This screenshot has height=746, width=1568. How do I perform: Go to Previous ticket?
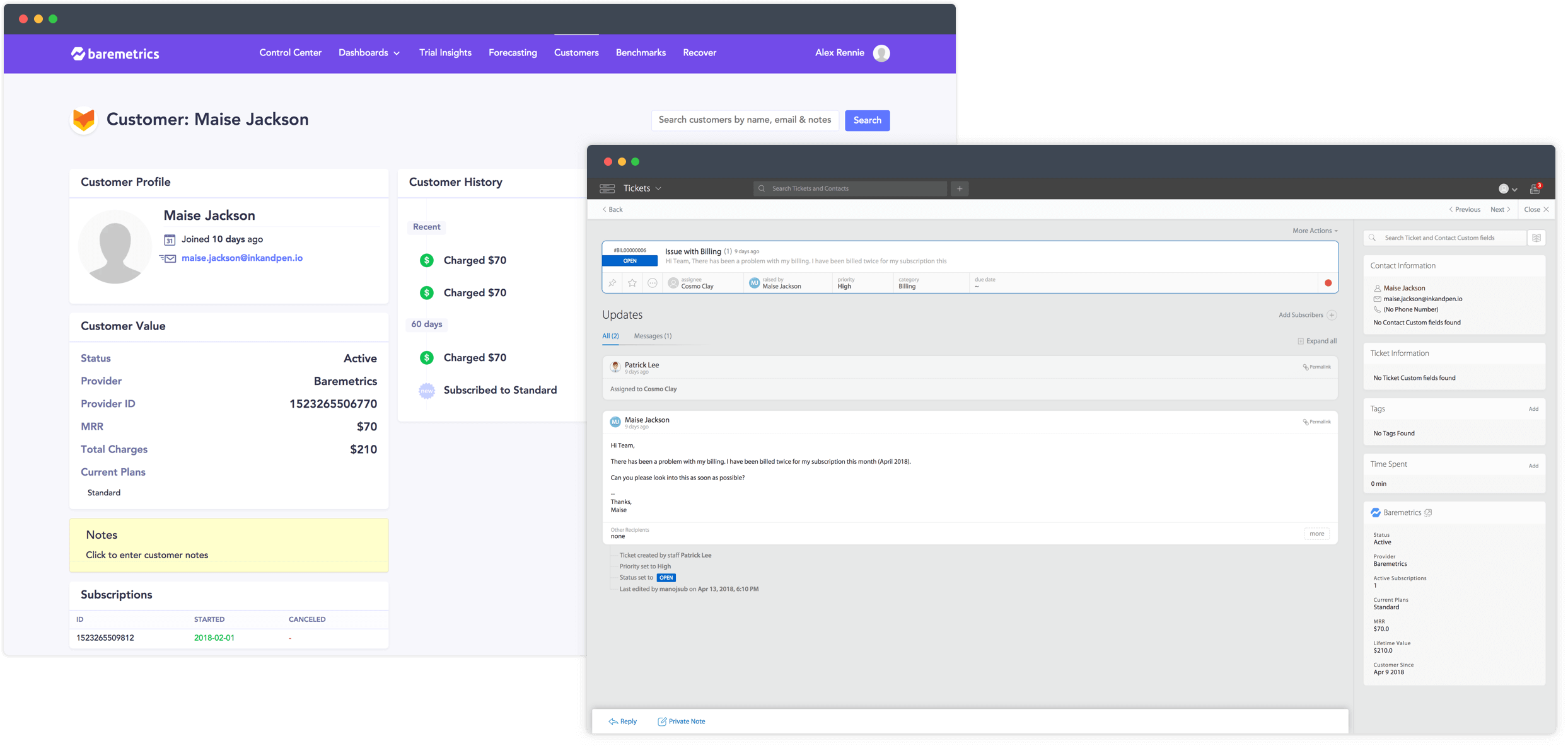(x=1464, y=209)
